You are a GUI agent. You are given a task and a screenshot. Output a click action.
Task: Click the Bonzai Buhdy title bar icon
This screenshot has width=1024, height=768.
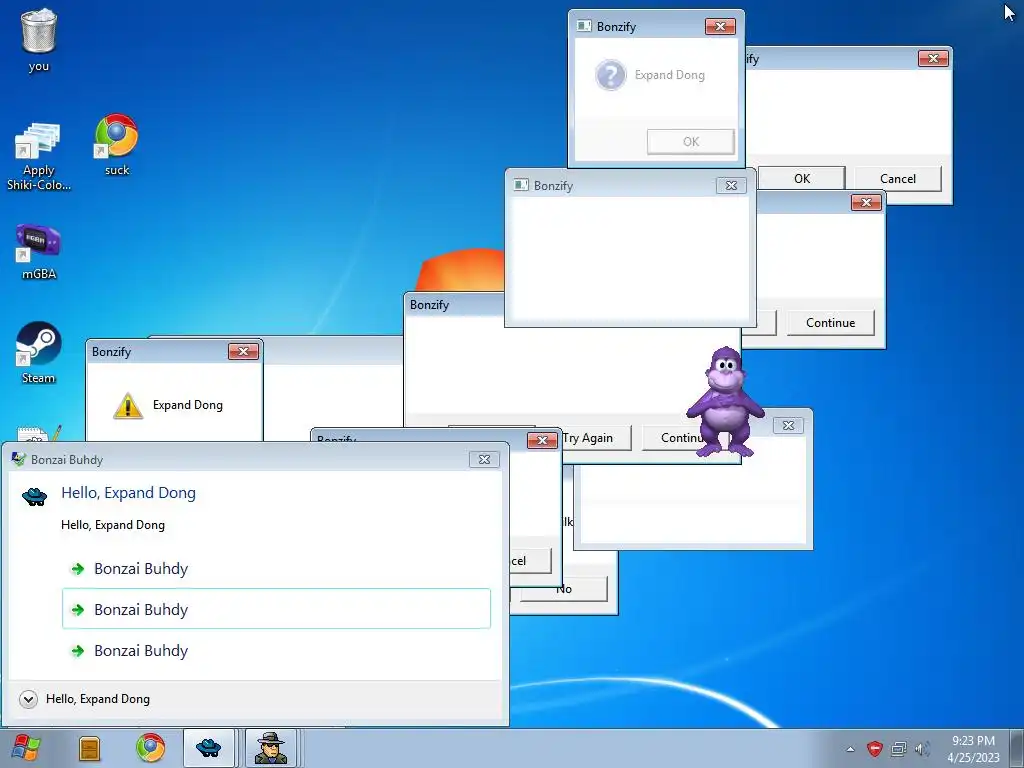[18, 459]
